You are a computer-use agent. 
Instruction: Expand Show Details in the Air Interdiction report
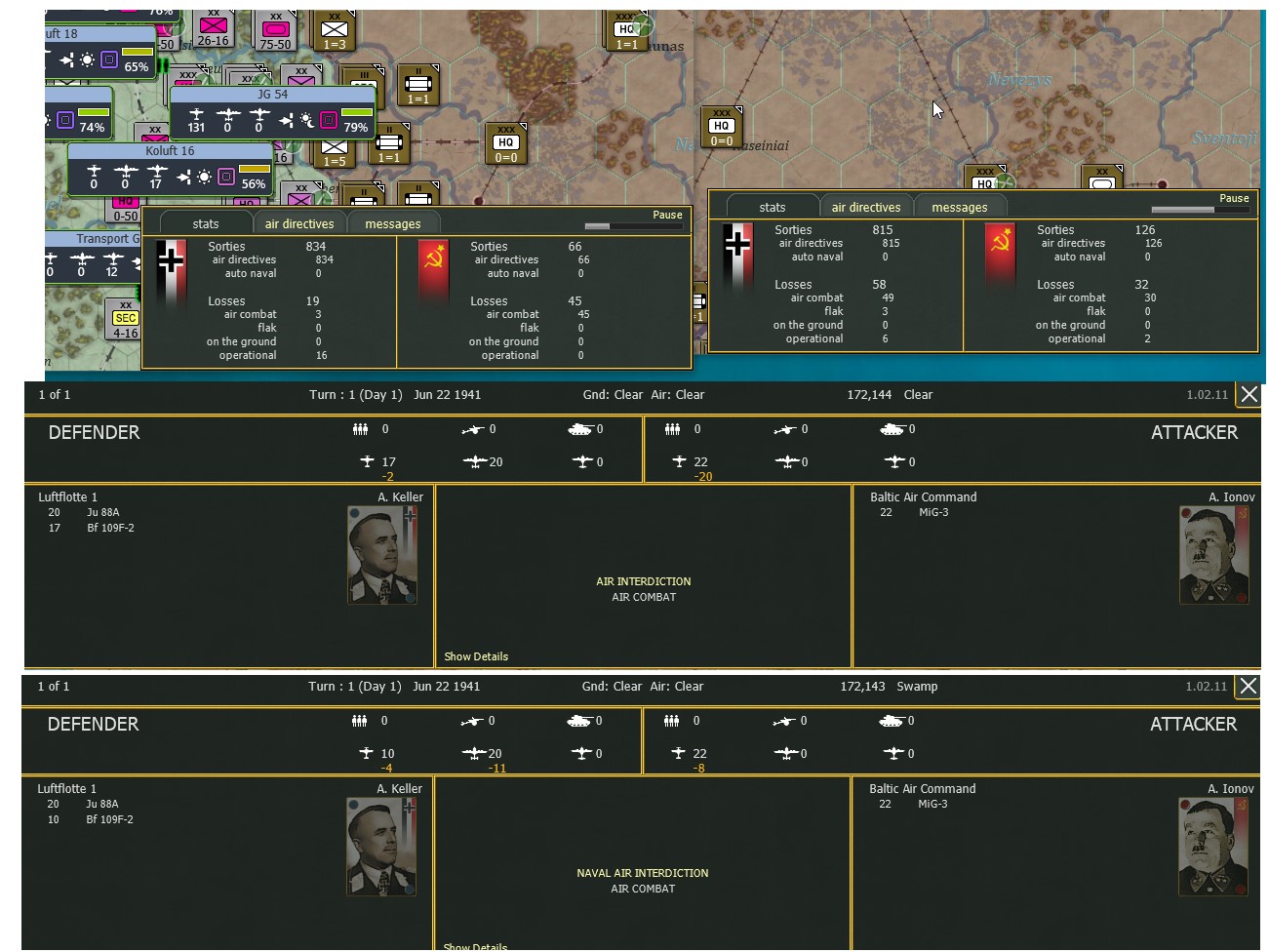point(476,656)
